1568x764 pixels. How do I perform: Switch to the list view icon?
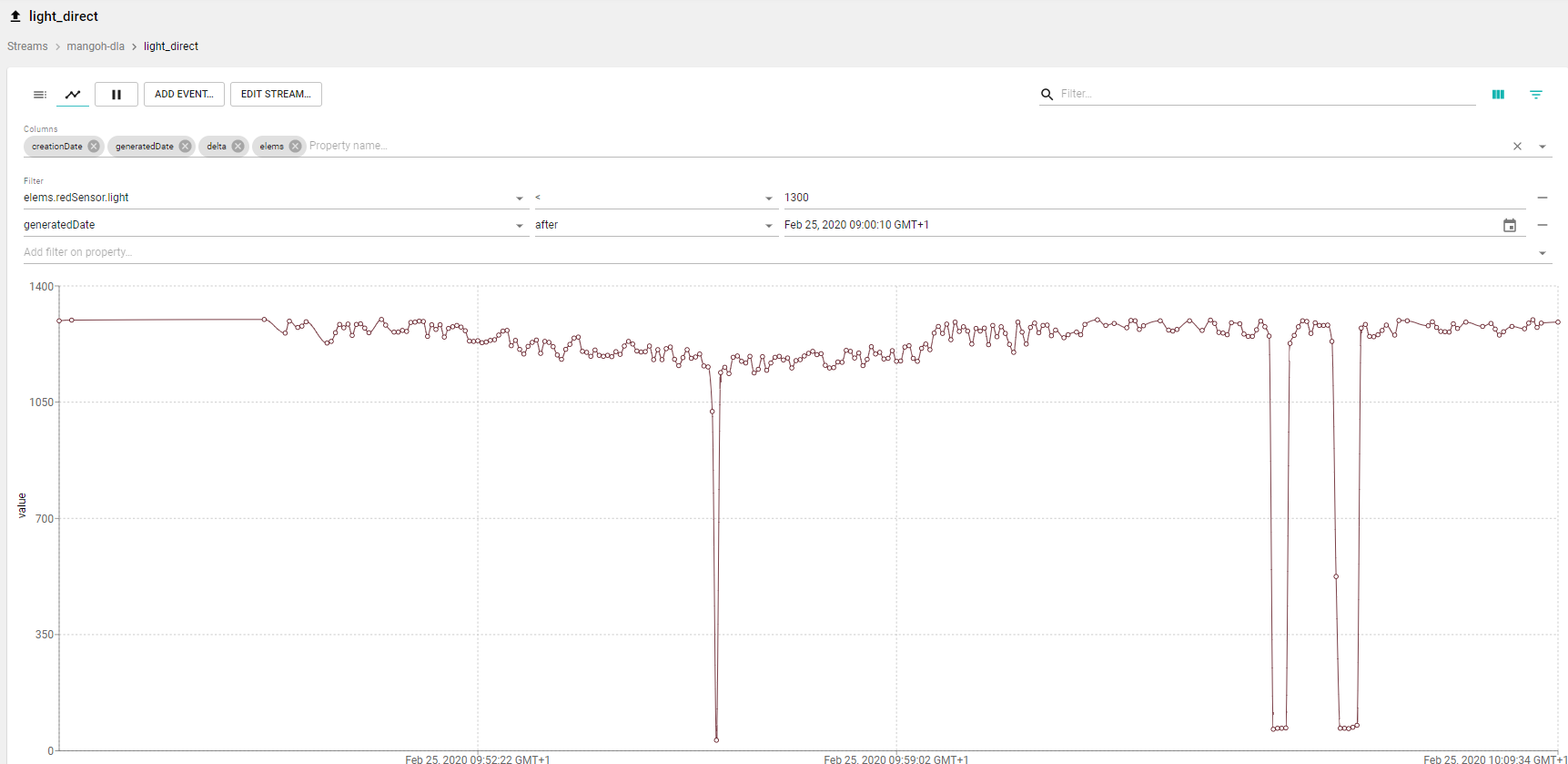tap(40, 95)
